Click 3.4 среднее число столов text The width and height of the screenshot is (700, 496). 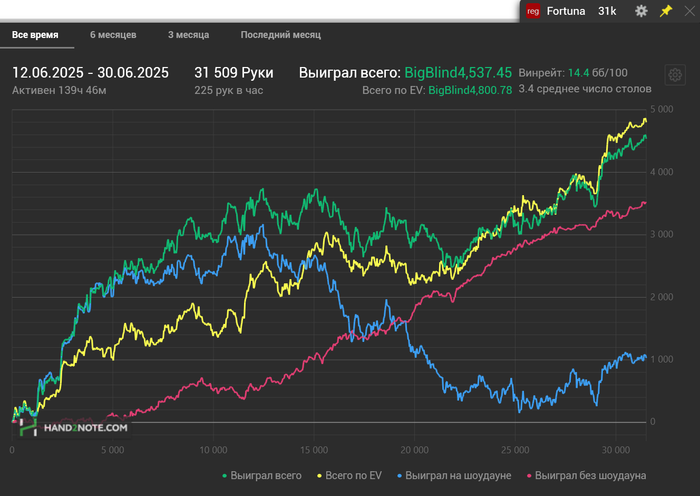point(585,89)
